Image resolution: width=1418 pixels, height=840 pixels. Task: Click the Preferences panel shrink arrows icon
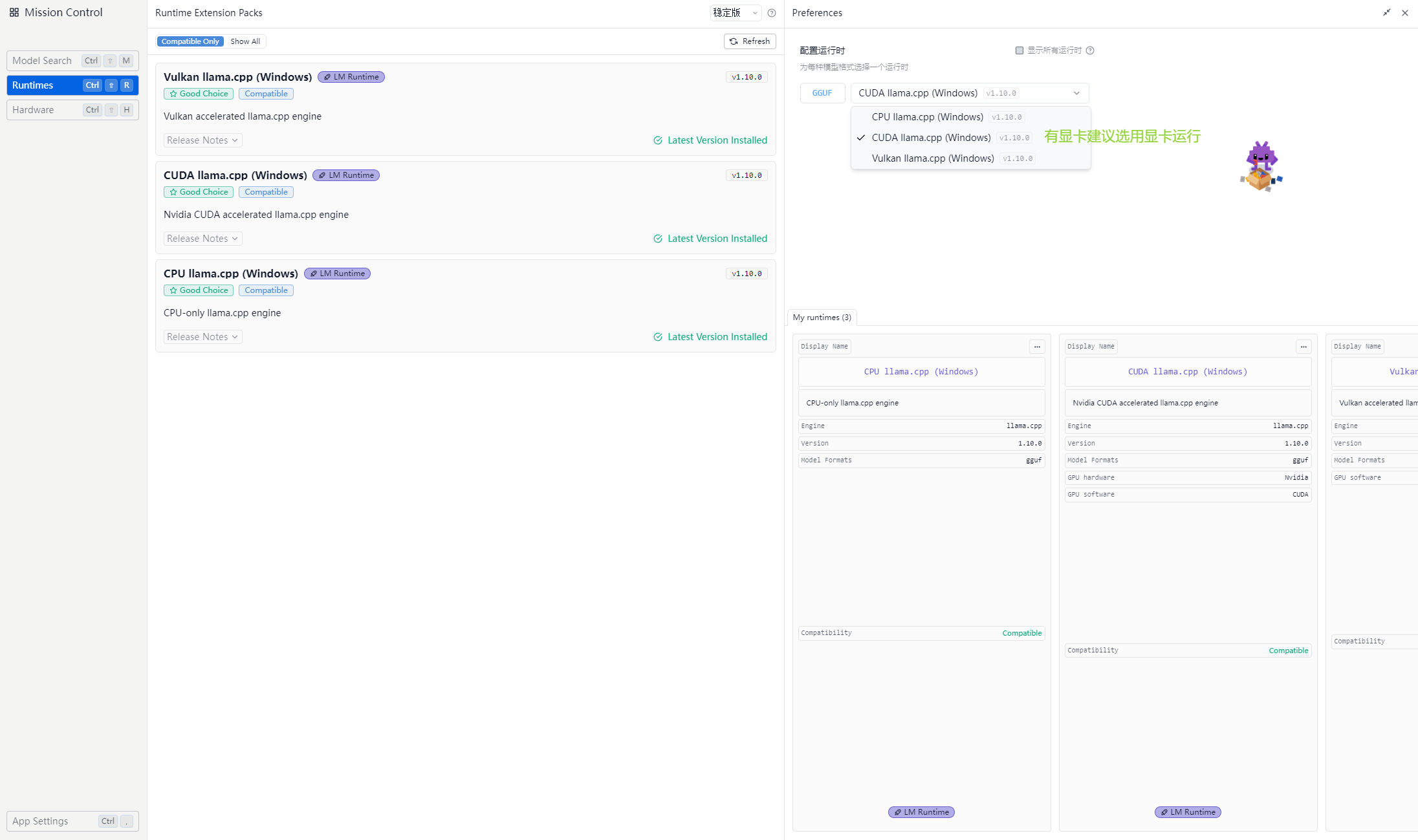[x=1387, y=13]
